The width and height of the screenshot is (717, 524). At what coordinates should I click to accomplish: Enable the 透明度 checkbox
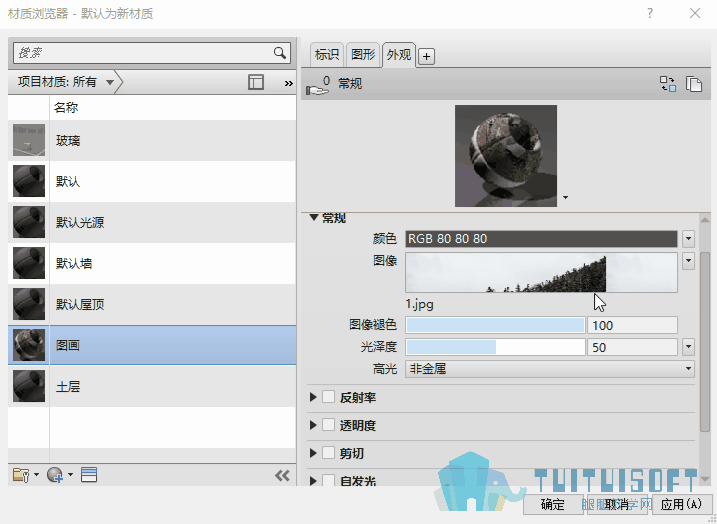pos(328,425)
